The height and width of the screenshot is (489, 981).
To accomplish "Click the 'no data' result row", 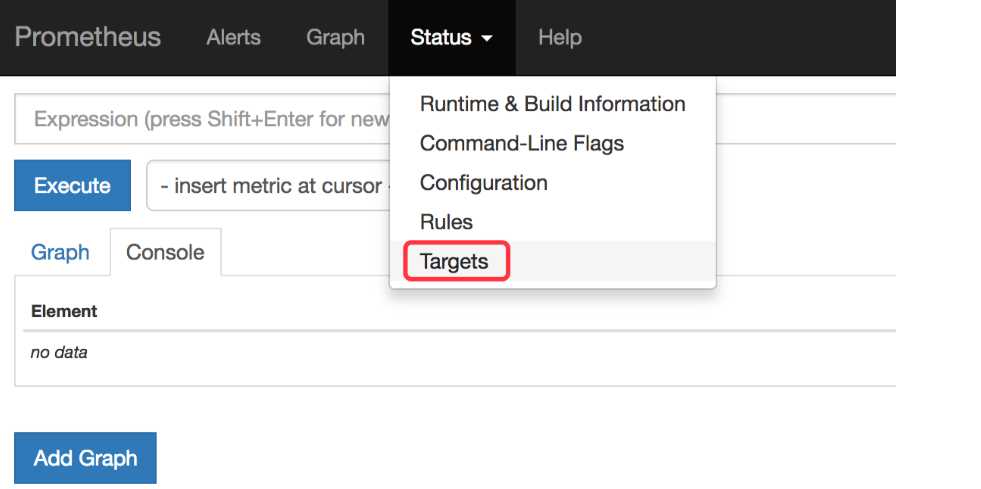I will [59, 352].
